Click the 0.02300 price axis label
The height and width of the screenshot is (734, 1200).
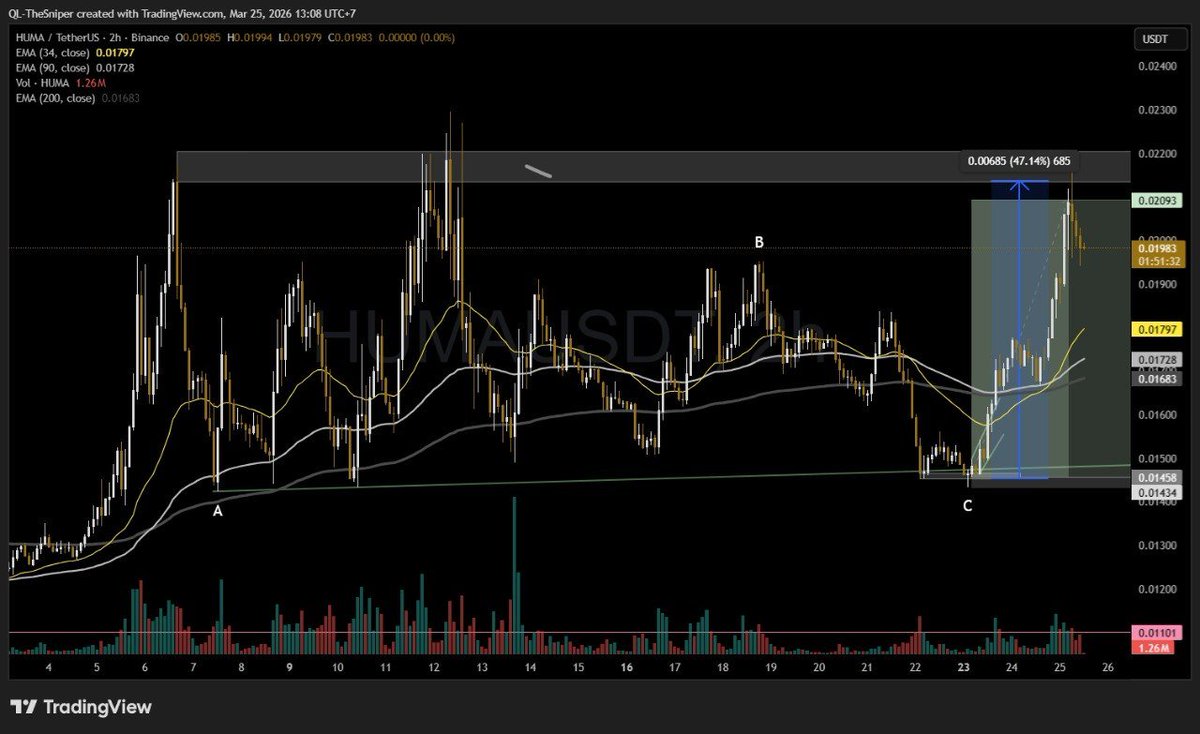[x=1158, y=110]
